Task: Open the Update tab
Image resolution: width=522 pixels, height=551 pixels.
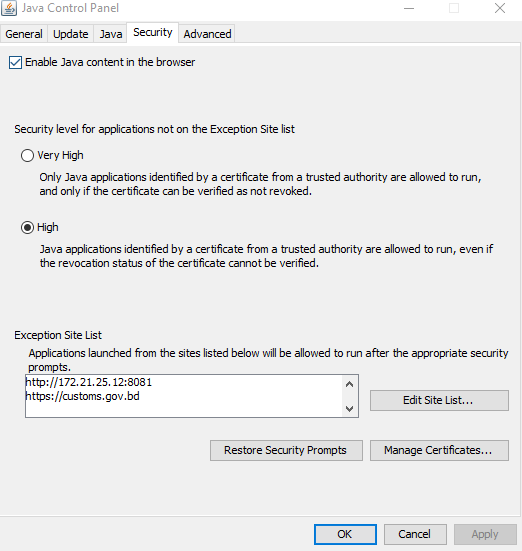Action: pyautogui.click(x=71, y=34)
